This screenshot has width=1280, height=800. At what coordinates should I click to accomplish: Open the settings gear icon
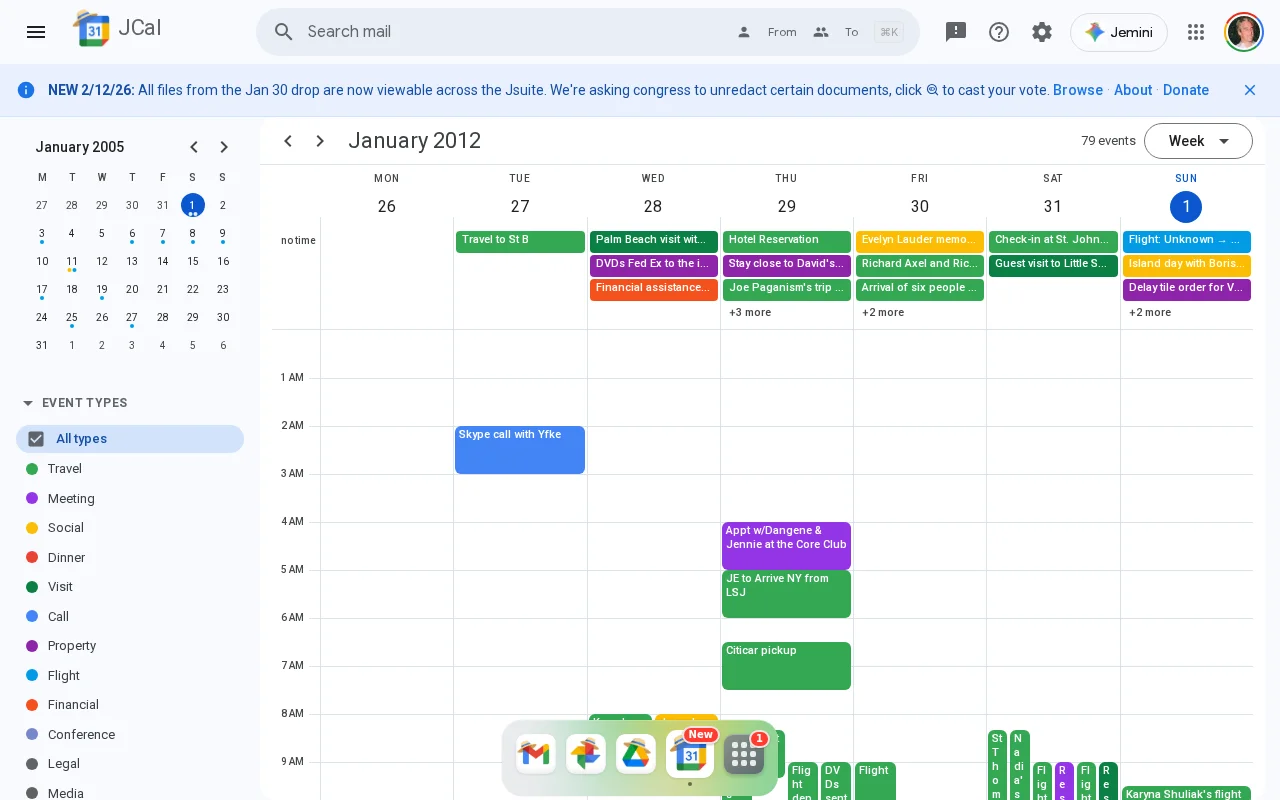(x=1042, y=32)
